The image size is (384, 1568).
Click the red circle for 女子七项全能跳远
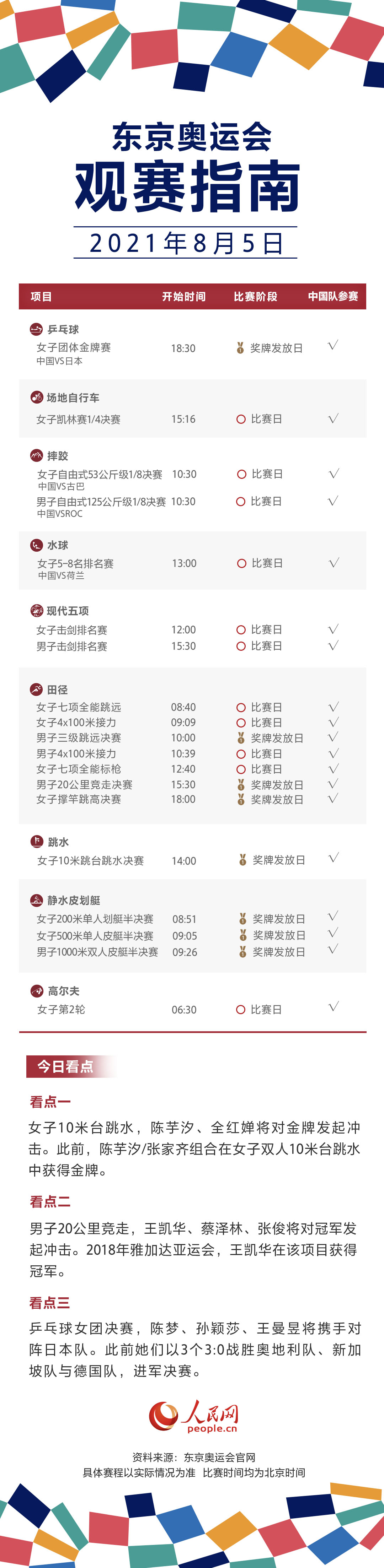coord(241,707)
